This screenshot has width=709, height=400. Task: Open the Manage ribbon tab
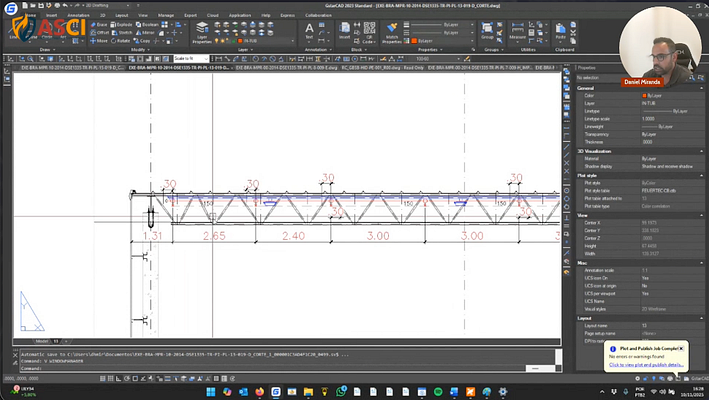point(166,15)
